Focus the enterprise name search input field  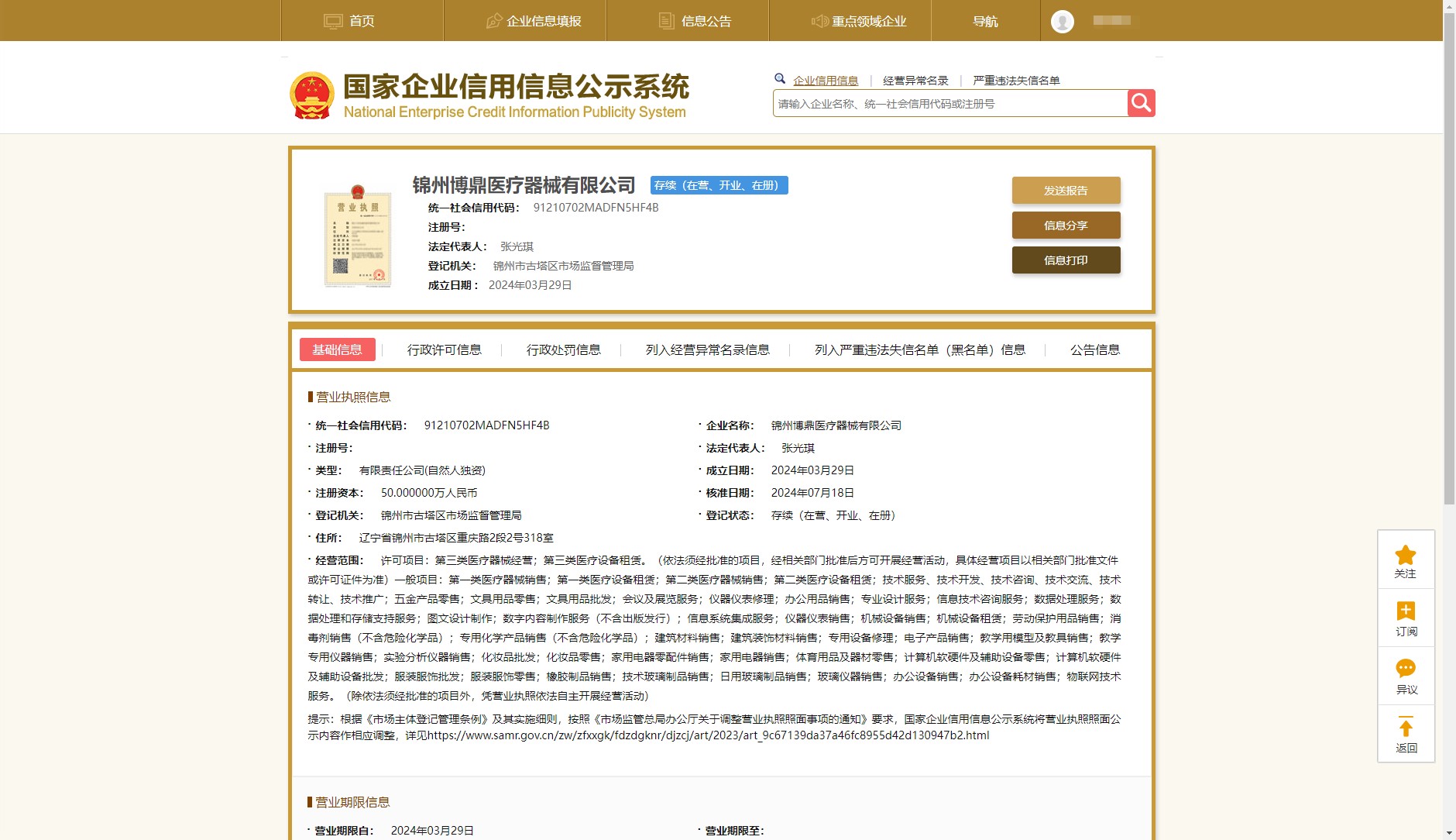pyautogui.click(x=950, y=103)
